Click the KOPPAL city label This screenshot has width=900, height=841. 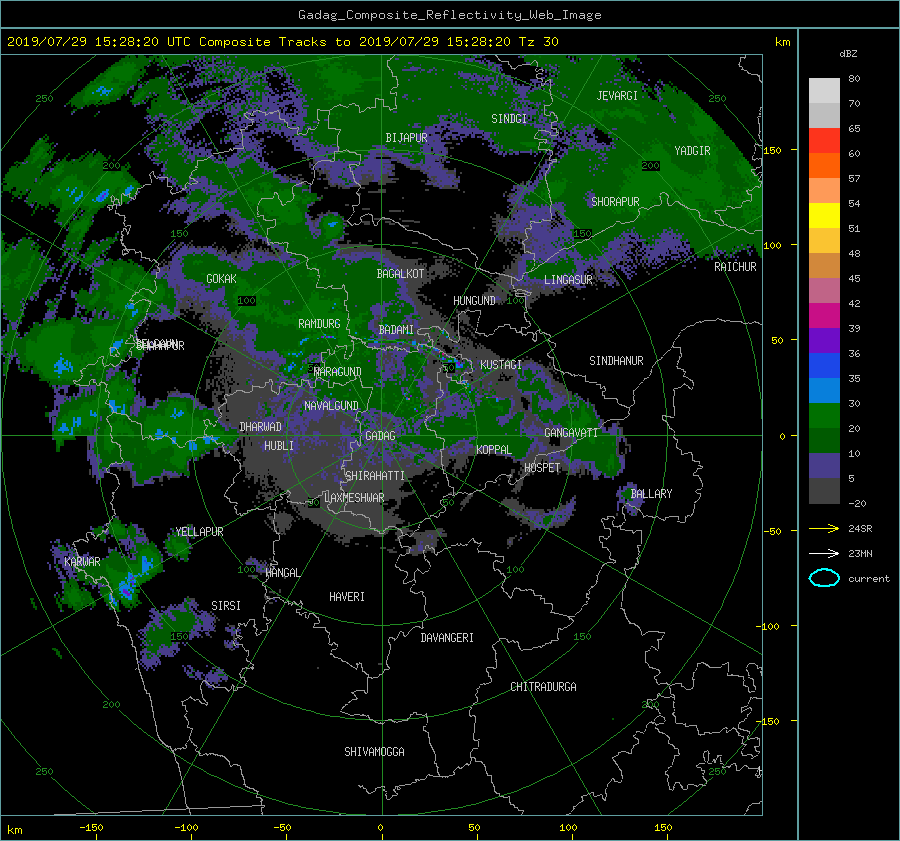494,450
